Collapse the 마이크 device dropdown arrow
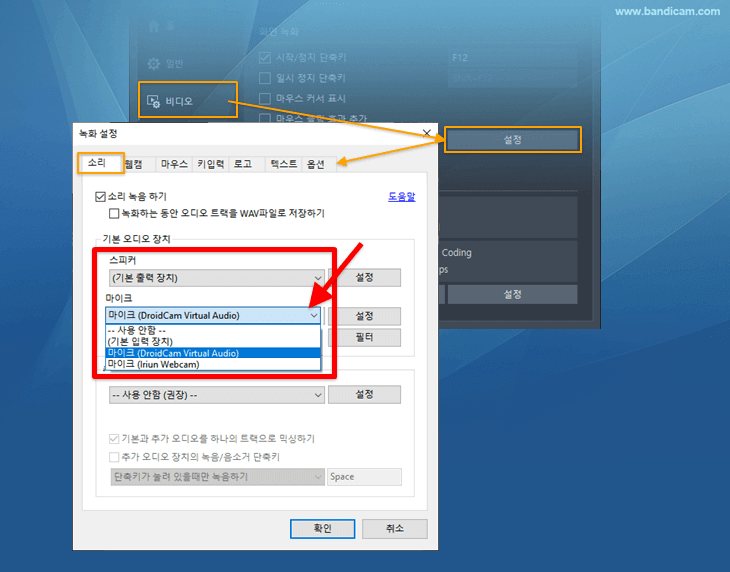Screen dimensions: 730x572 pos(314,316)
